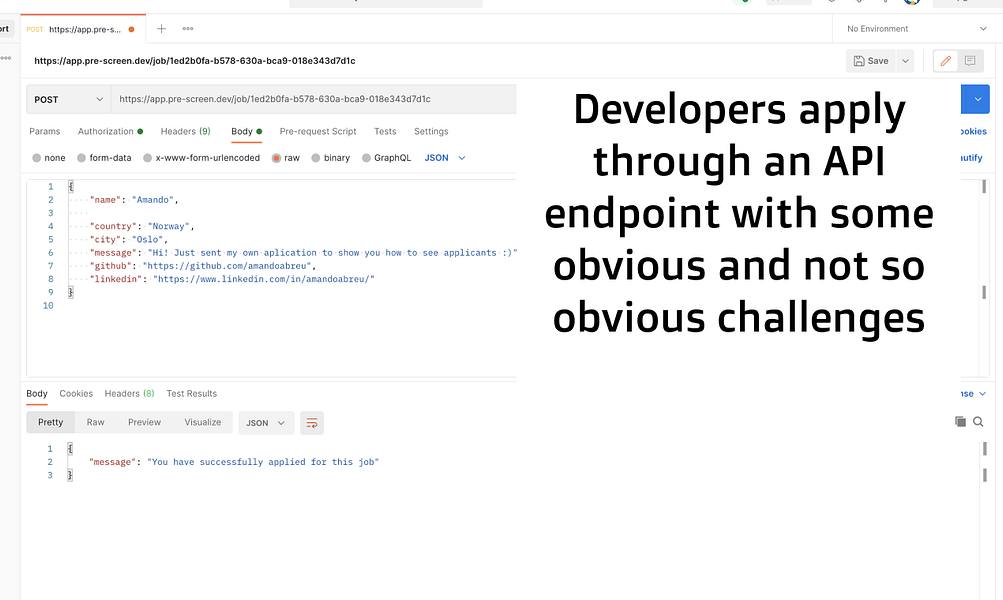Open the Headers (9) request tab
This screenshot has width=1003, height=600.
pyautogui.click(x=186, y=131)
